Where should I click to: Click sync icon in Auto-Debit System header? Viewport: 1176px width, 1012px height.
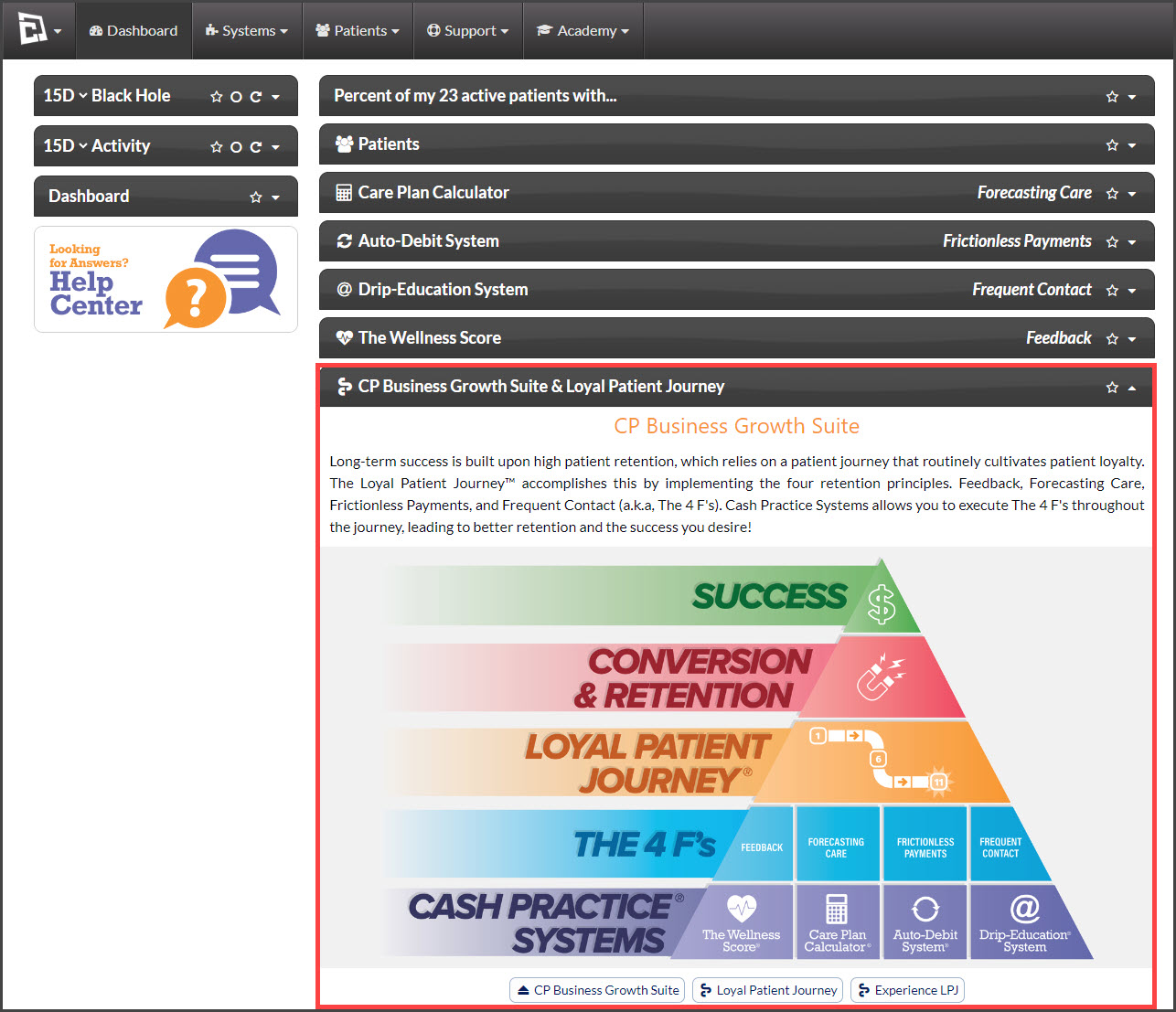(x=344, y=241)
